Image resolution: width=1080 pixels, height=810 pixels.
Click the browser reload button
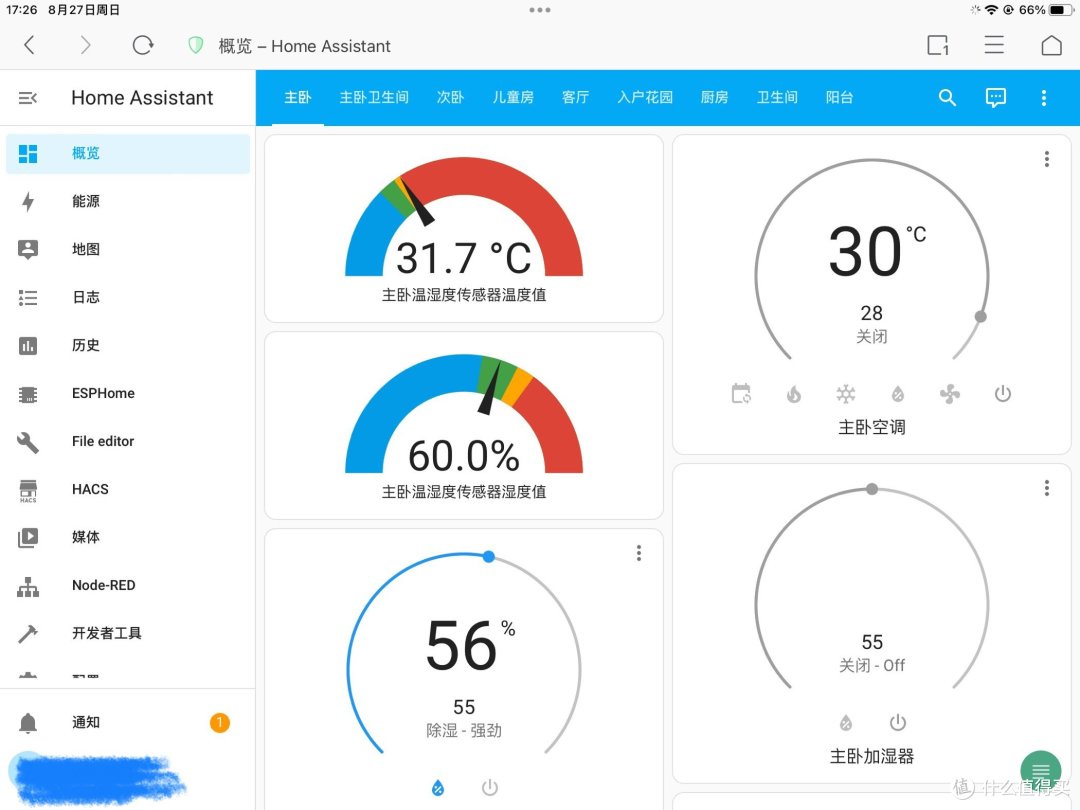click(143, 45)
